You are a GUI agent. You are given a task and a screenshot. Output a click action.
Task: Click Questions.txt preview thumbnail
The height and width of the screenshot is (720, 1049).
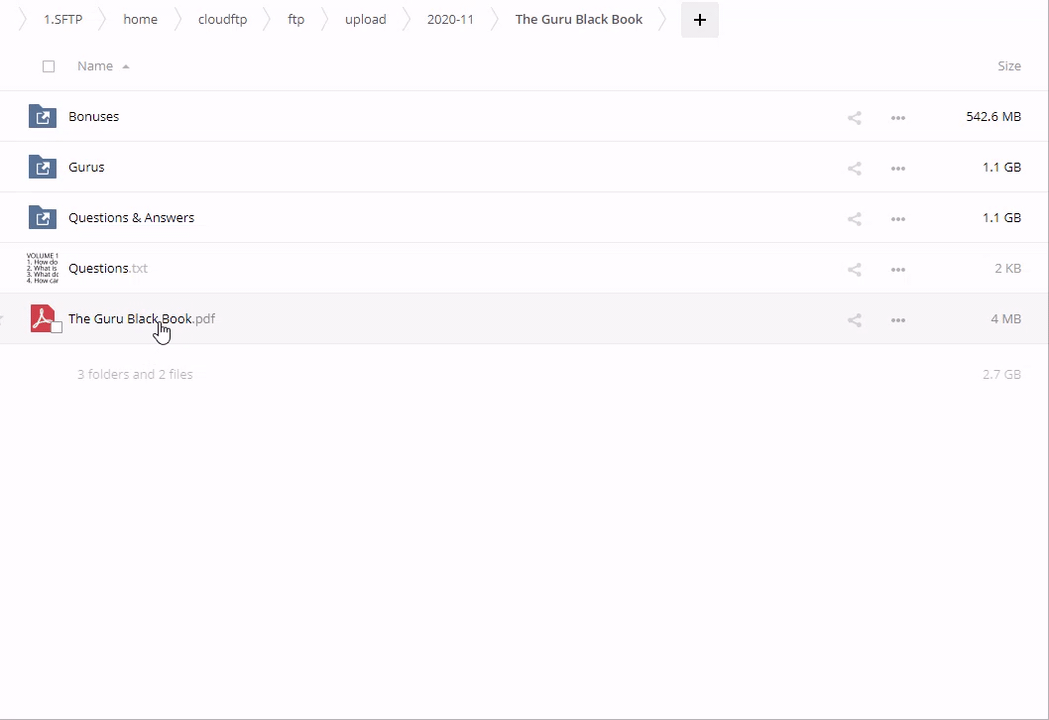(42, 268)
